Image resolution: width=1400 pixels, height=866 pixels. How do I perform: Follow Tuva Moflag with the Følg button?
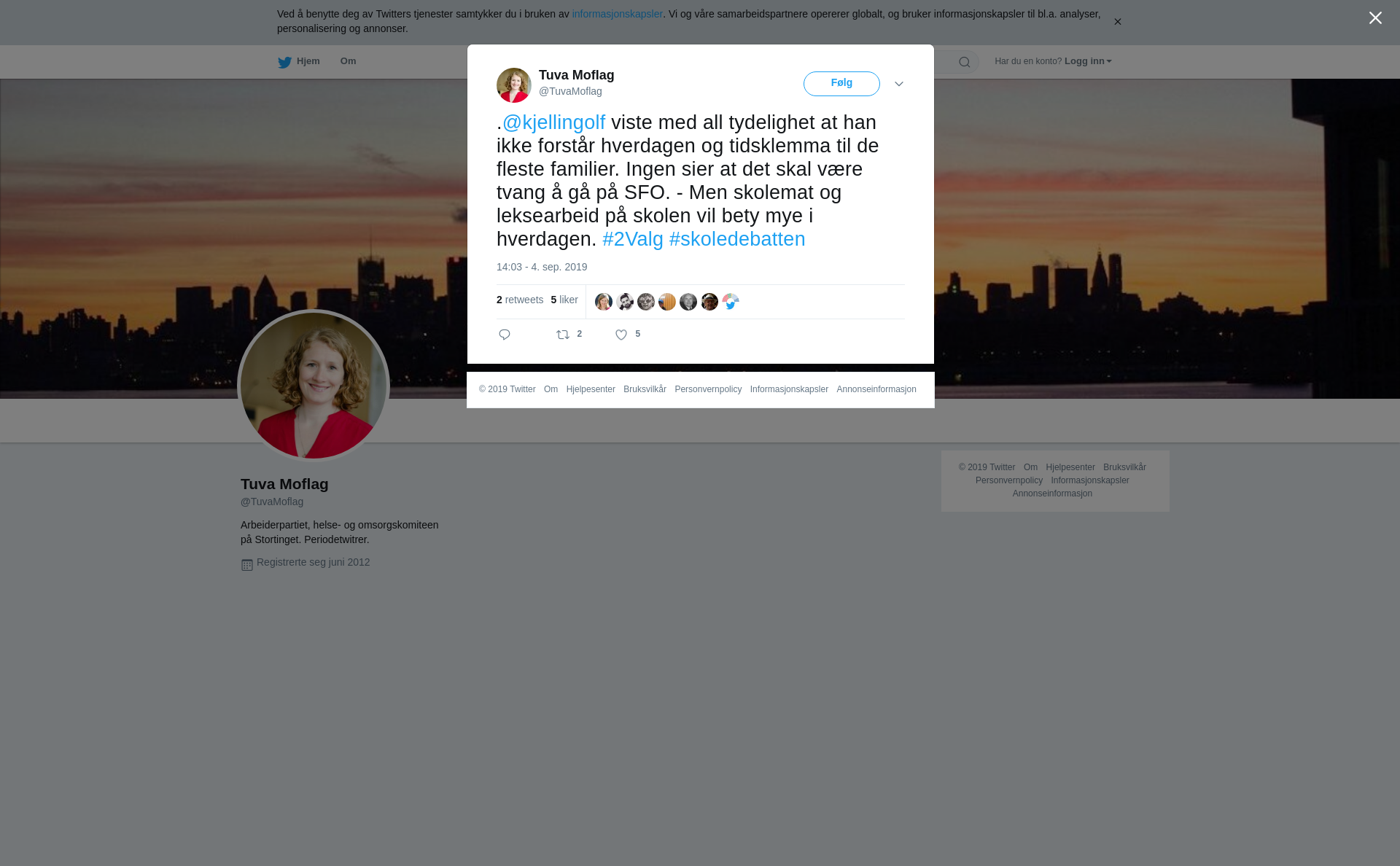(x=841, y=84)
